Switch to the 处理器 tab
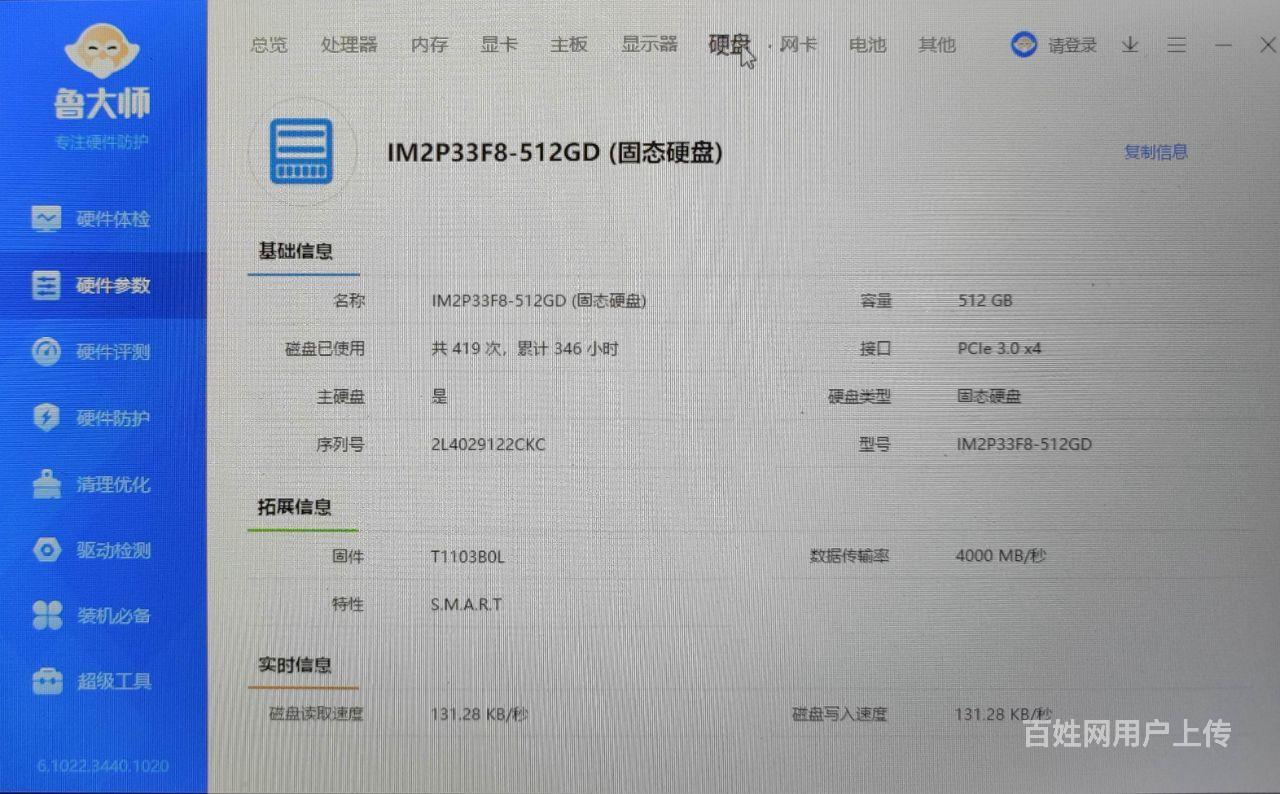This screenshot has width=1280, height=794. click(x=349, y=45)
